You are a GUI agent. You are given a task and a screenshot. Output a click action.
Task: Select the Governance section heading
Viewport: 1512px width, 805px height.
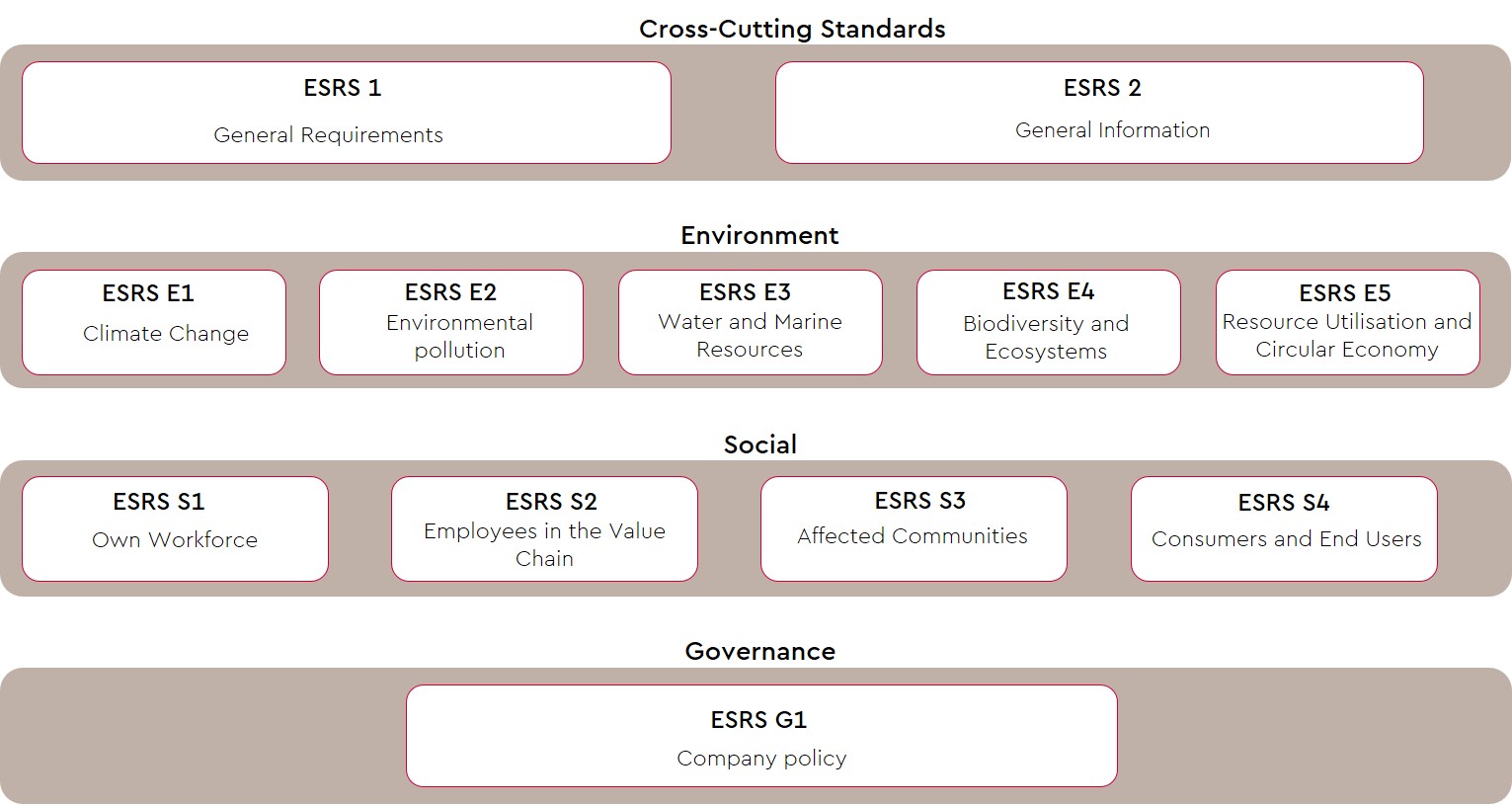[x=759, y=651]
